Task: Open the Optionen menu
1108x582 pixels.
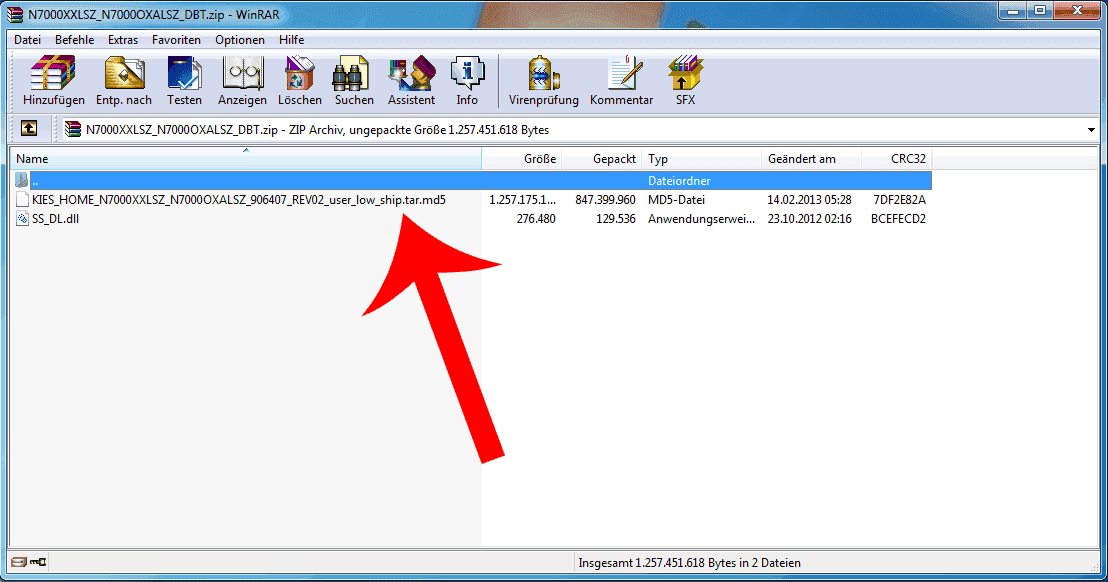Action: (240, 40)
